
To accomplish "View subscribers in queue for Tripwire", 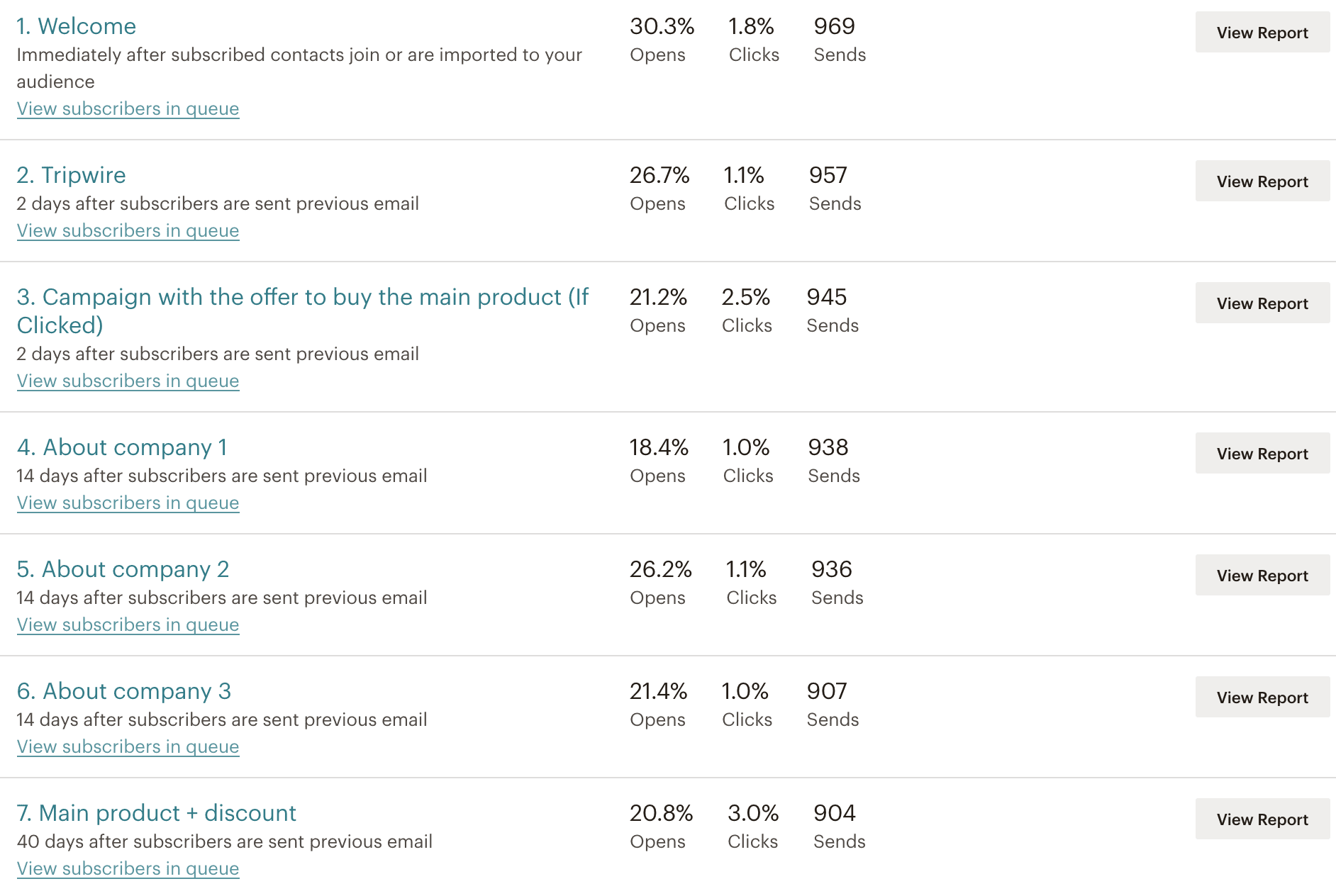I will 128,230.
